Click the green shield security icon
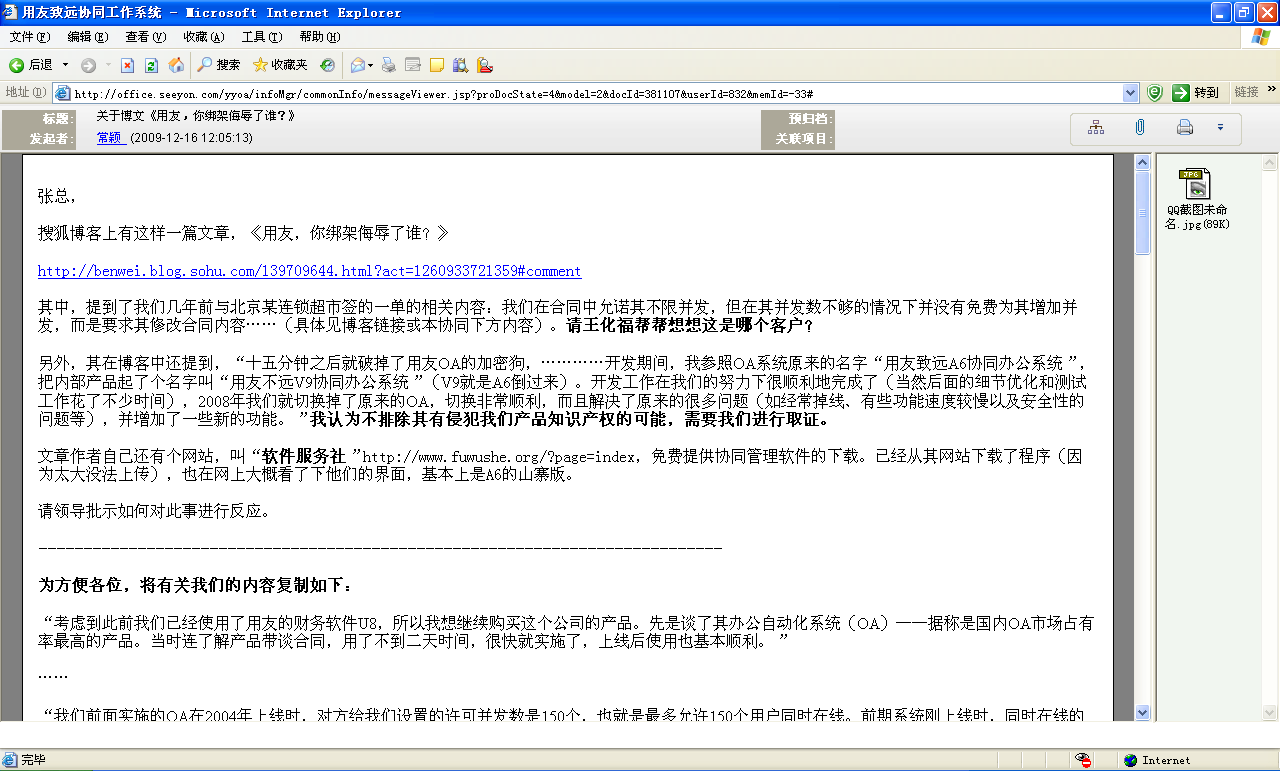This screenshot has height=771, width=1280. [1155, 92]
